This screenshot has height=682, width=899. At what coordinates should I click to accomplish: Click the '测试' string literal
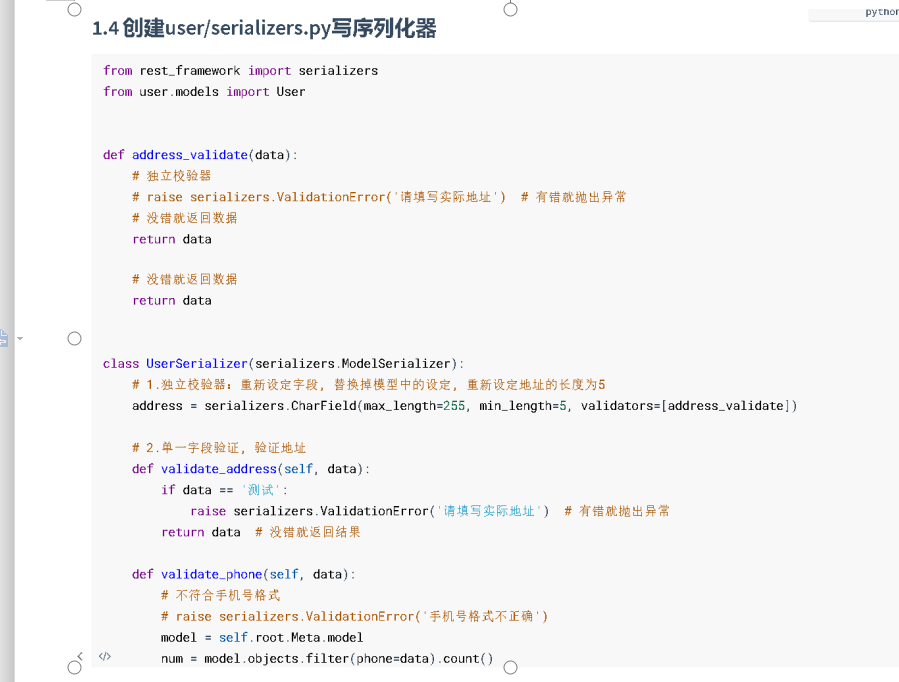coord(261,490)
